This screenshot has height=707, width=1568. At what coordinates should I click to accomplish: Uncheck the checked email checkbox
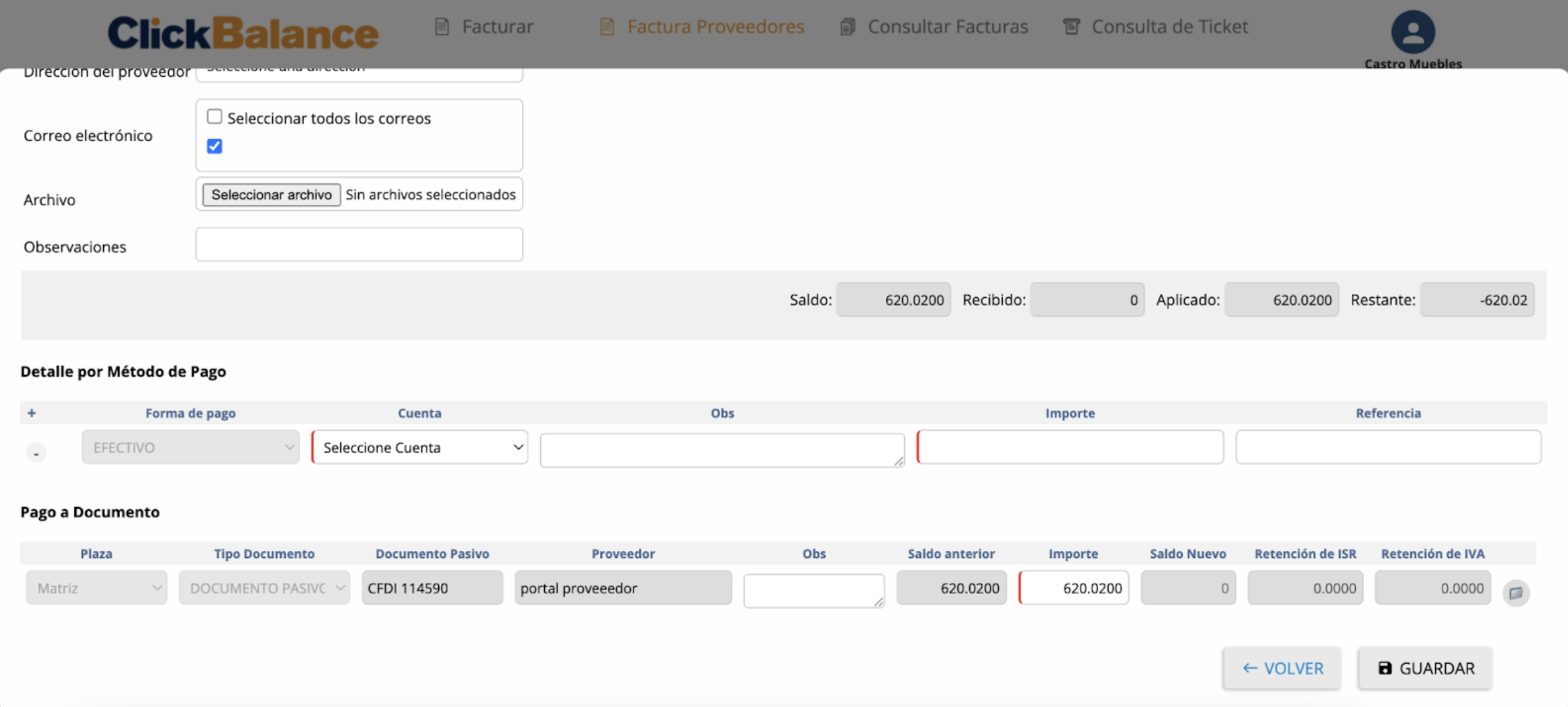pos(214,146)
